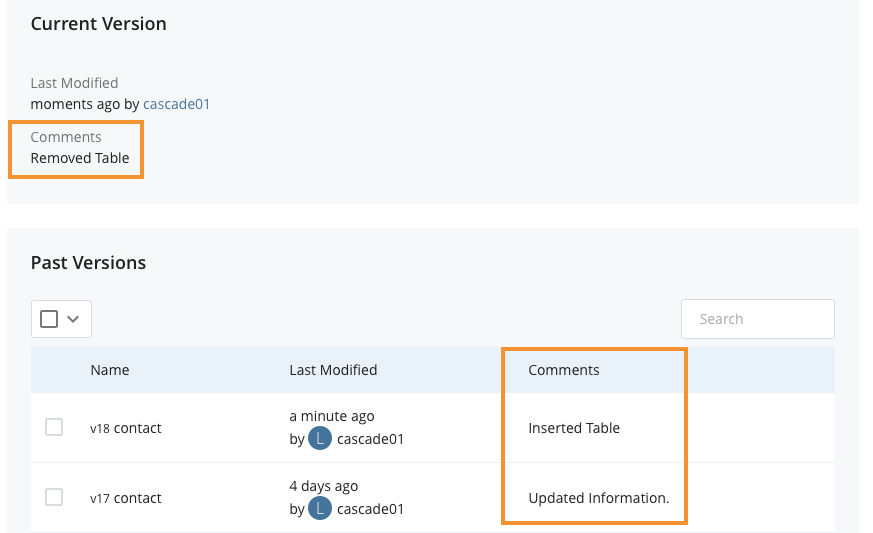Open the cascade01 user link in Current Version
The width and height of the screenshot is (873, 533).
(x=176, y=104)
